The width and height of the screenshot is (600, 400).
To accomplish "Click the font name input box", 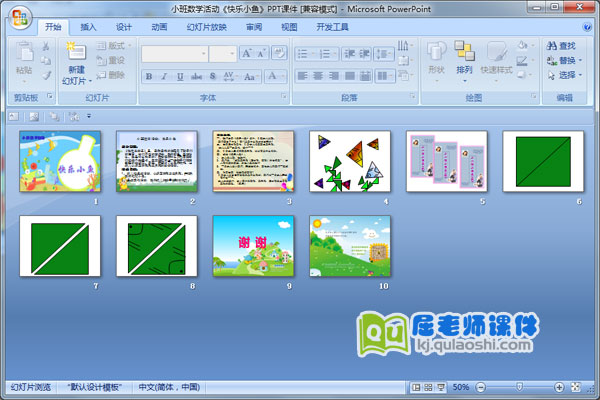I will pos(175,54).
